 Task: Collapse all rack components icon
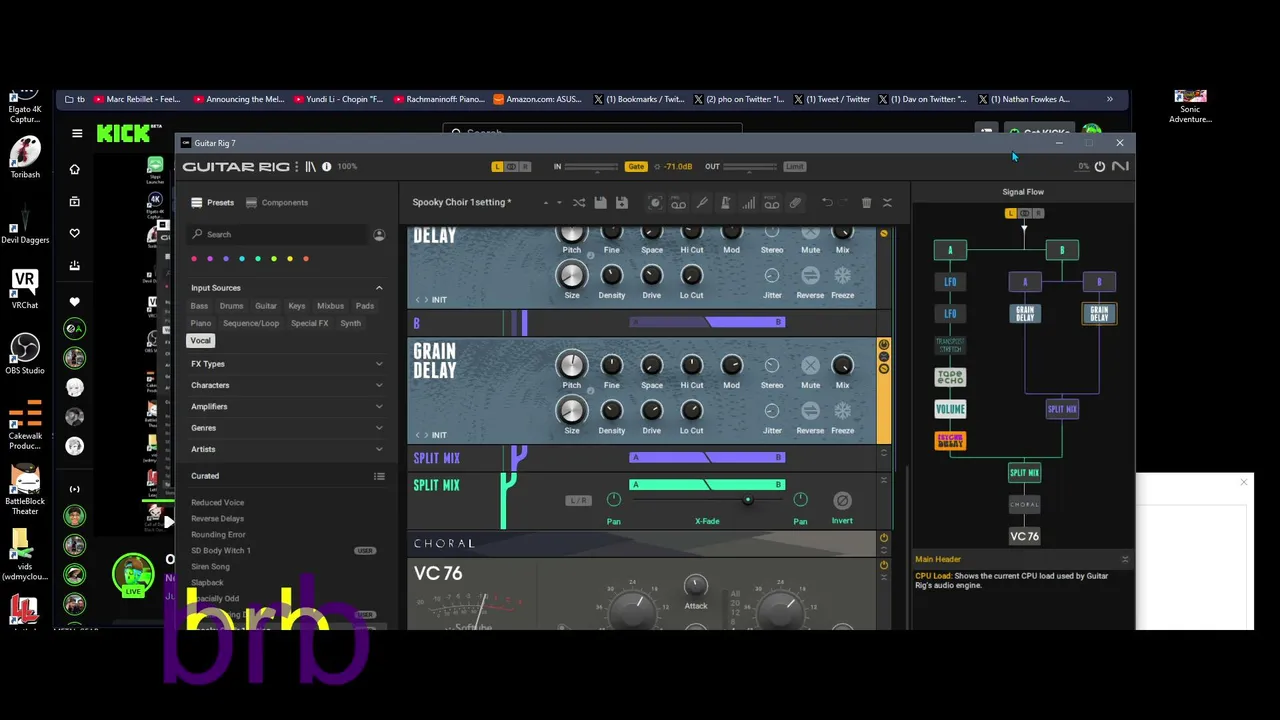[887, 203]
